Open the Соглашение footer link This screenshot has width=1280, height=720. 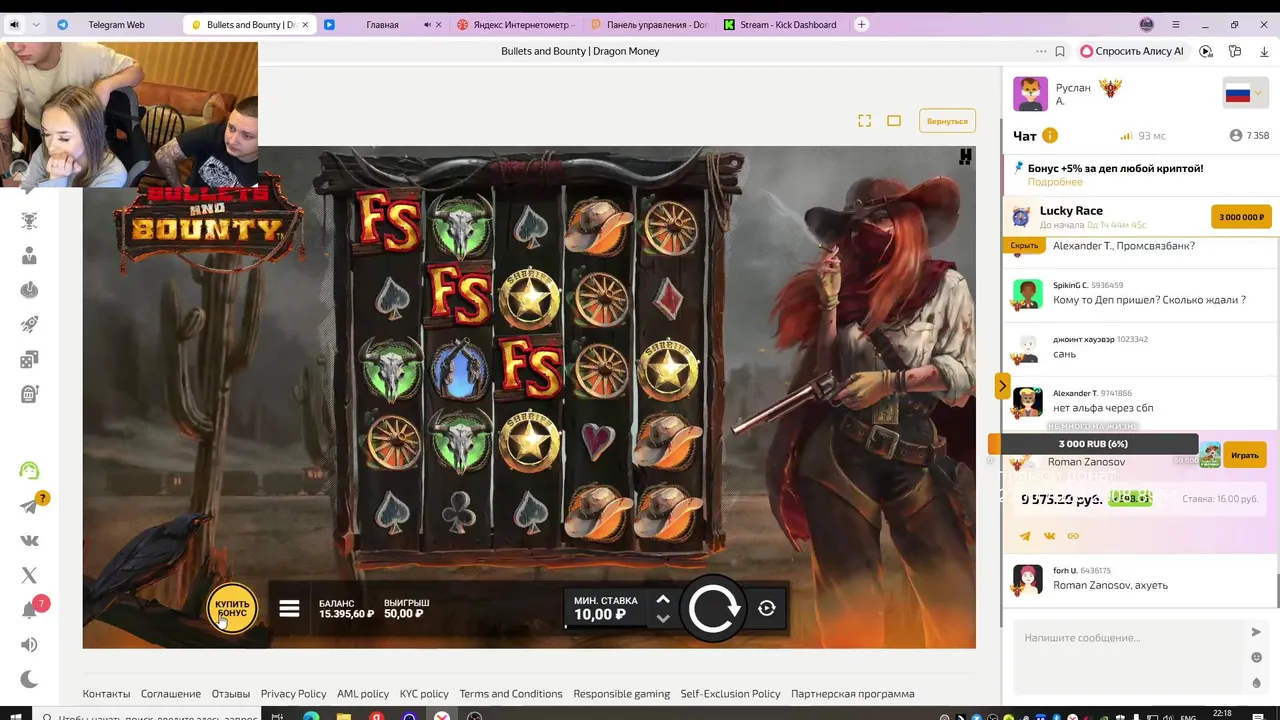coord(171,694)
